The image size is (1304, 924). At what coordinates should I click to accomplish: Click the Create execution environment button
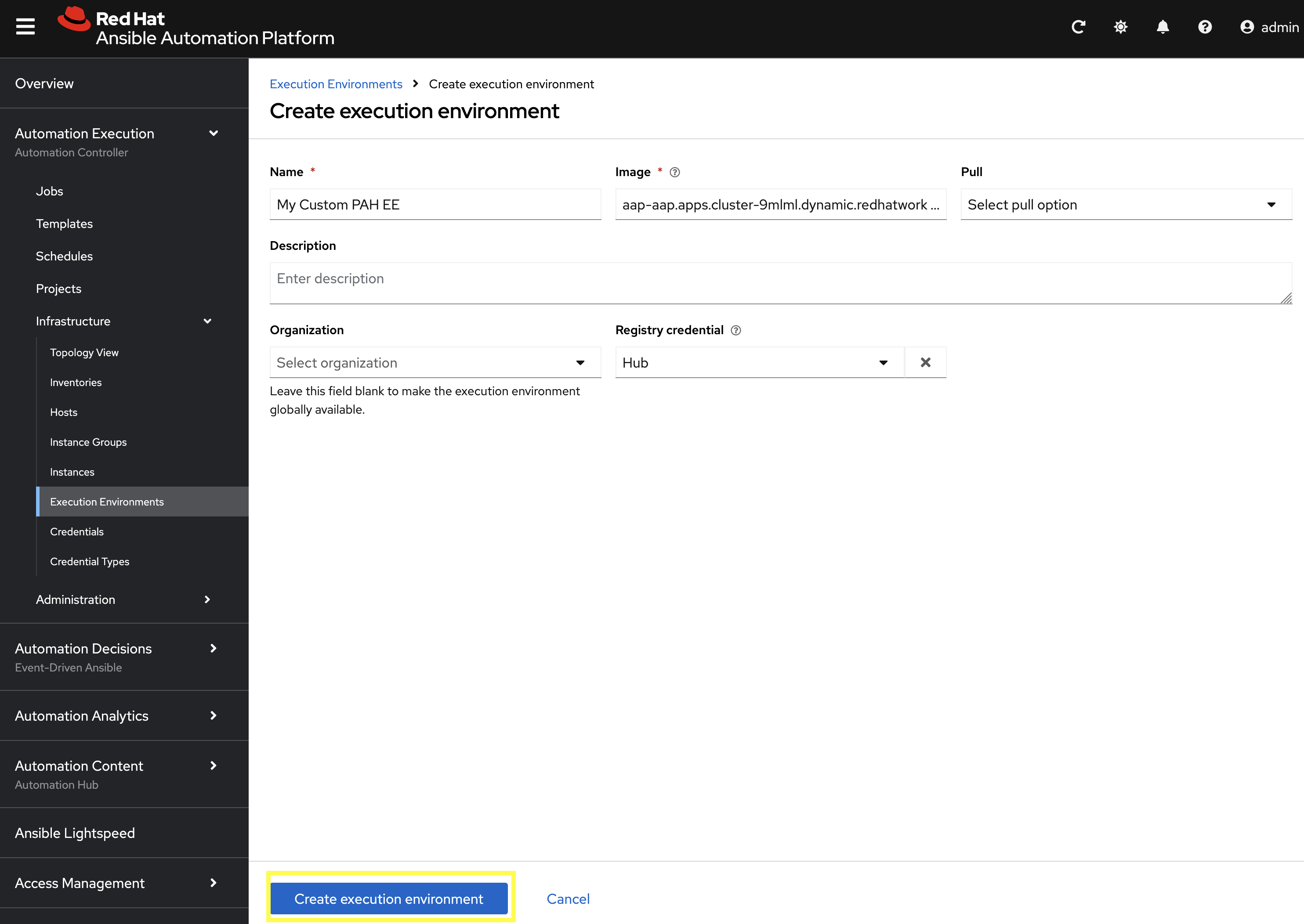pos(389,899)
